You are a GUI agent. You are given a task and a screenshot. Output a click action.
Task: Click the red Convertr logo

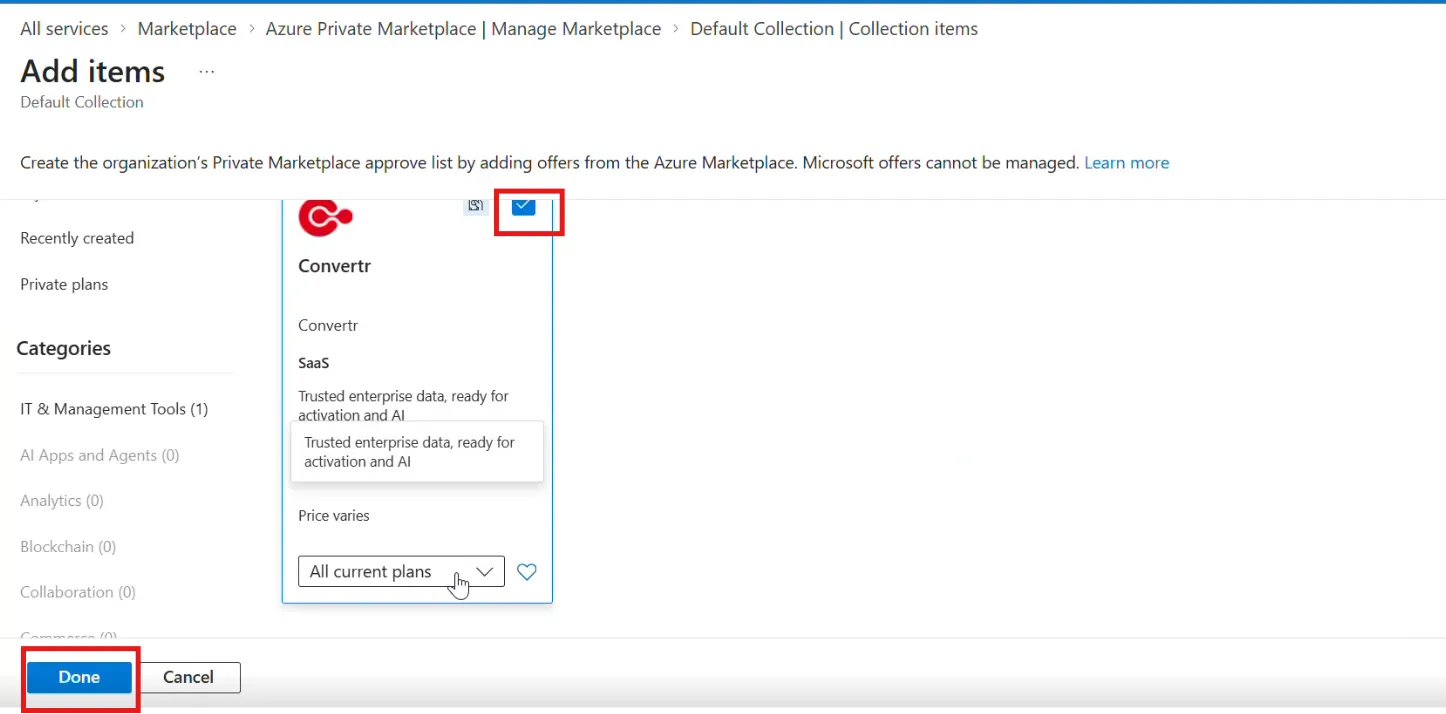click(325, 217)
